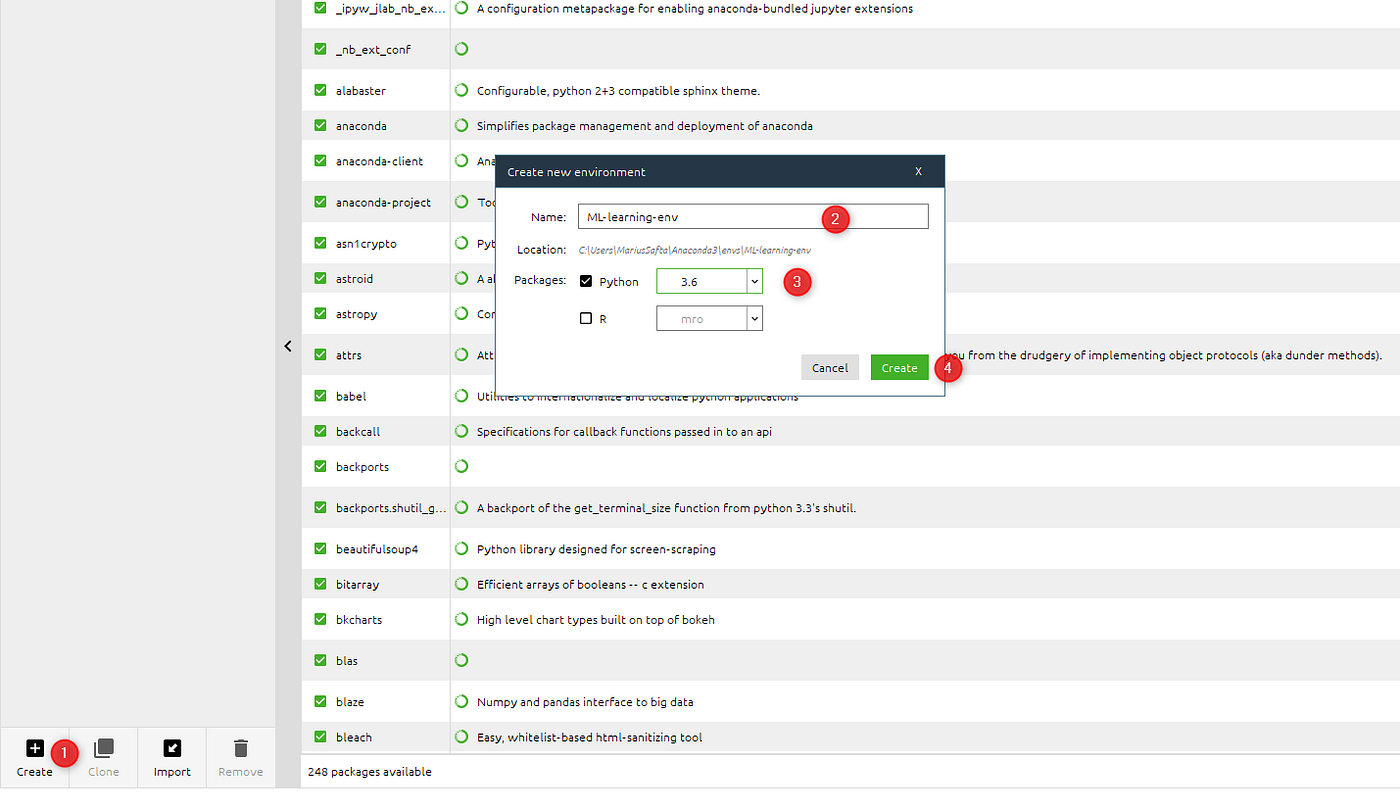The height and width of the screenshot is (800, 1400).
Task: Uncheck the alabaster package
Action: [319, 89]
